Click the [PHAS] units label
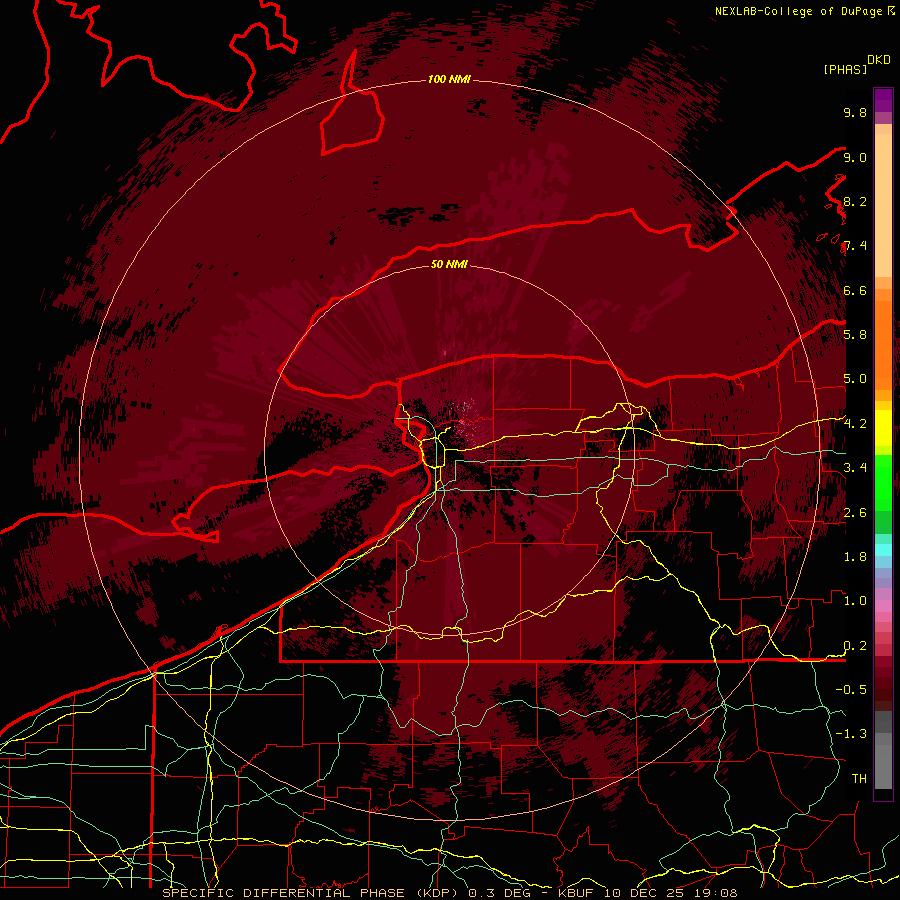This screenshot has height=900, width=900. point(845,69)
